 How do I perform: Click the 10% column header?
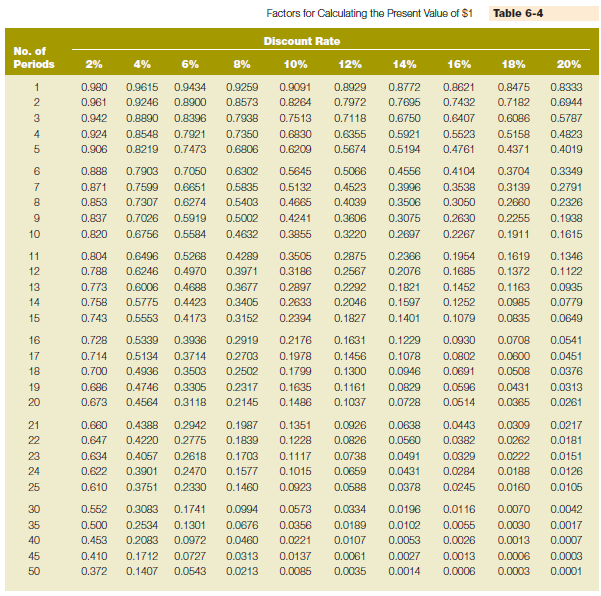click(x=296, y=64)
